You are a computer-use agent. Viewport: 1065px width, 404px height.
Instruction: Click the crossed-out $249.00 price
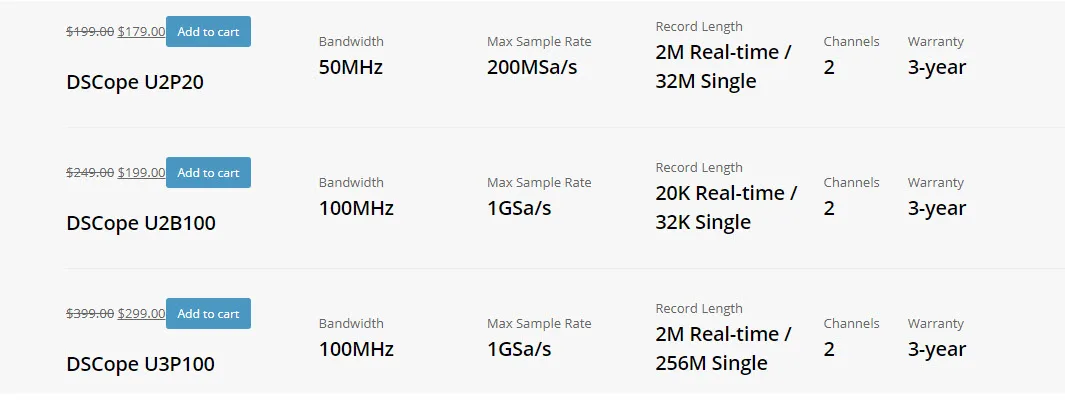(x=90, y=172)
